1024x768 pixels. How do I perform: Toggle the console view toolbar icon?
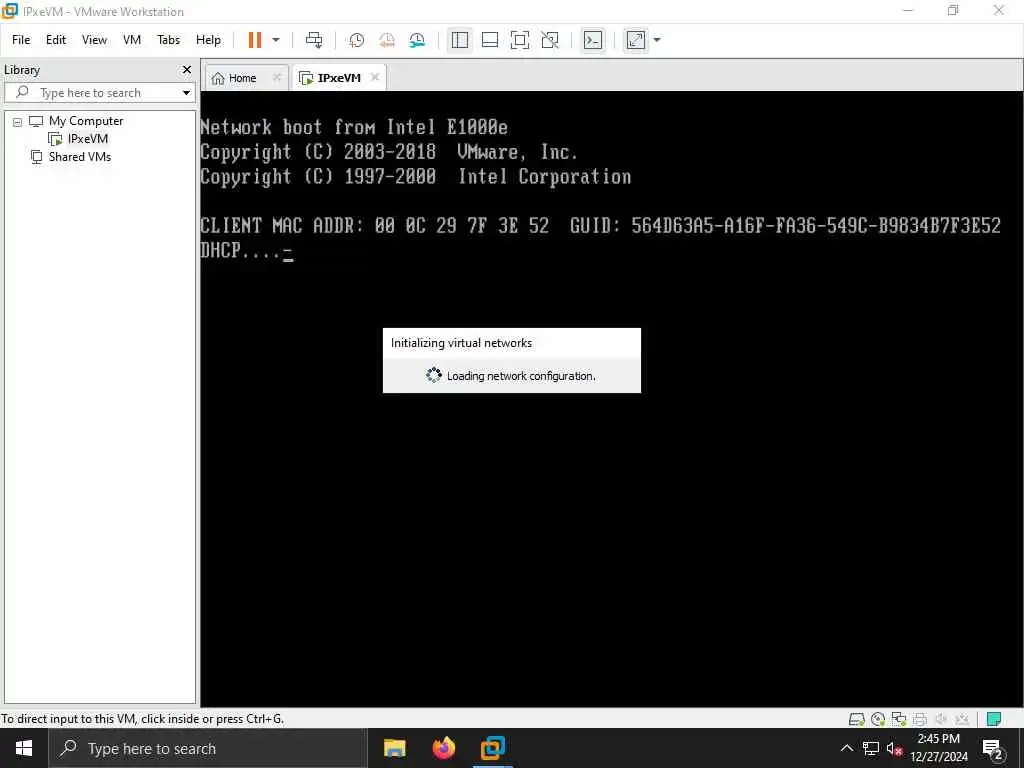coord(592,40)
